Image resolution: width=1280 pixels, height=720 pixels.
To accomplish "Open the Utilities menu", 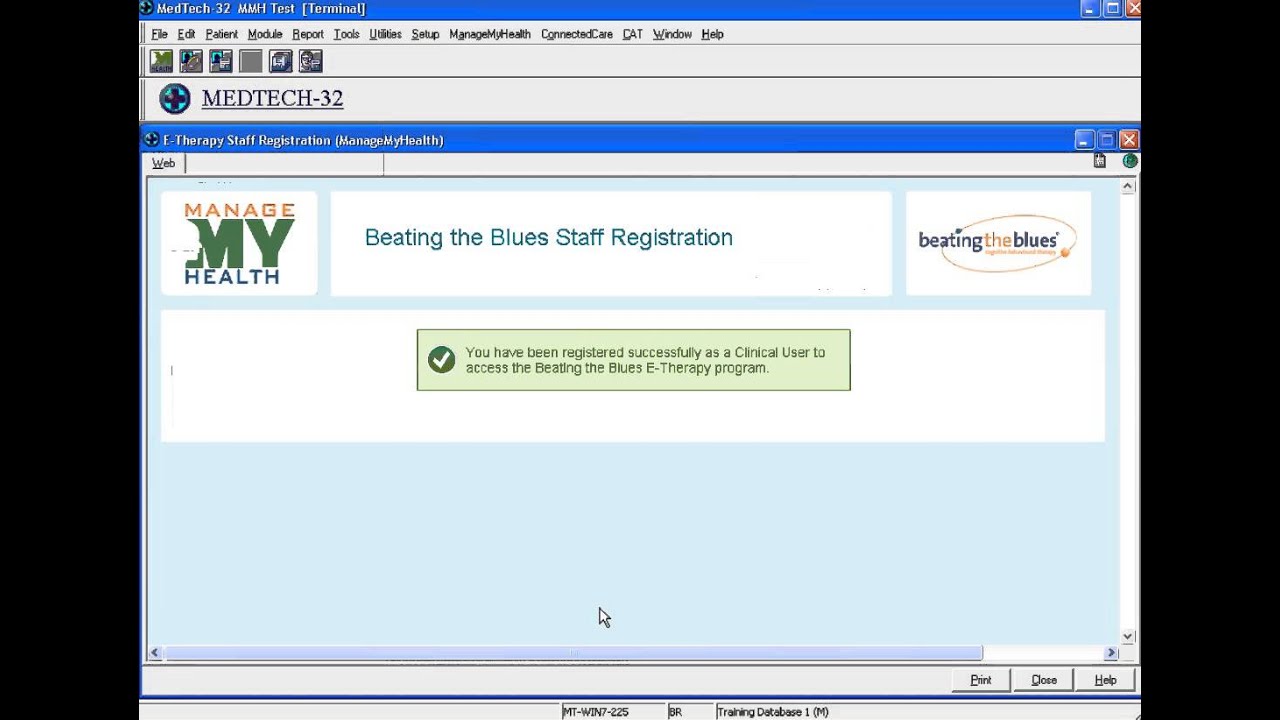I will (385, 34).
